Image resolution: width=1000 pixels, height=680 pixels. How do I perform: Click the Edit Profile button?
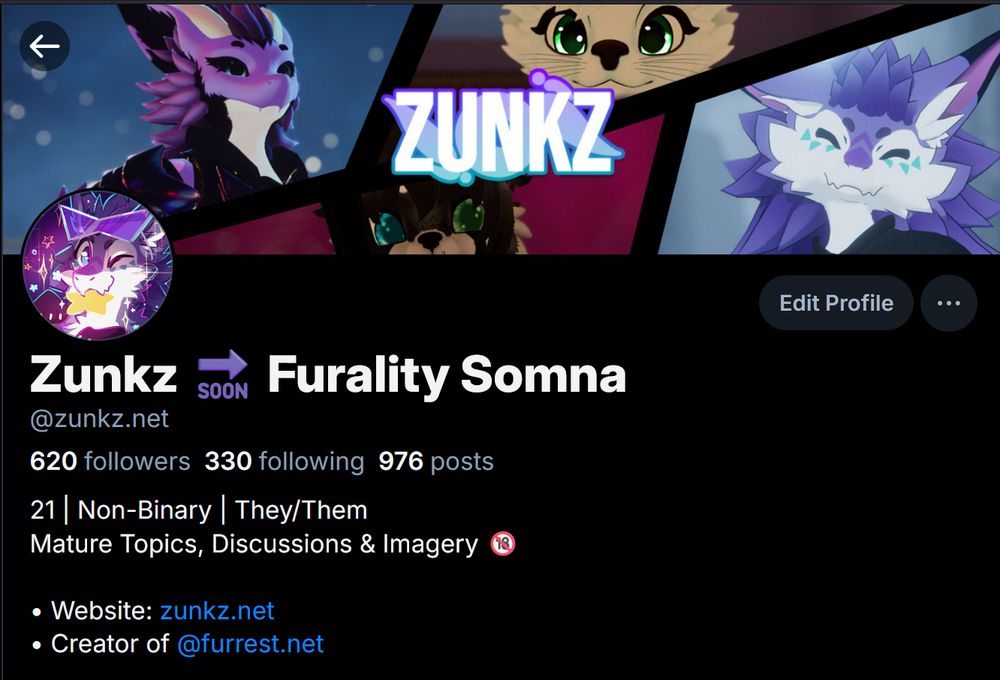point(836,303)
